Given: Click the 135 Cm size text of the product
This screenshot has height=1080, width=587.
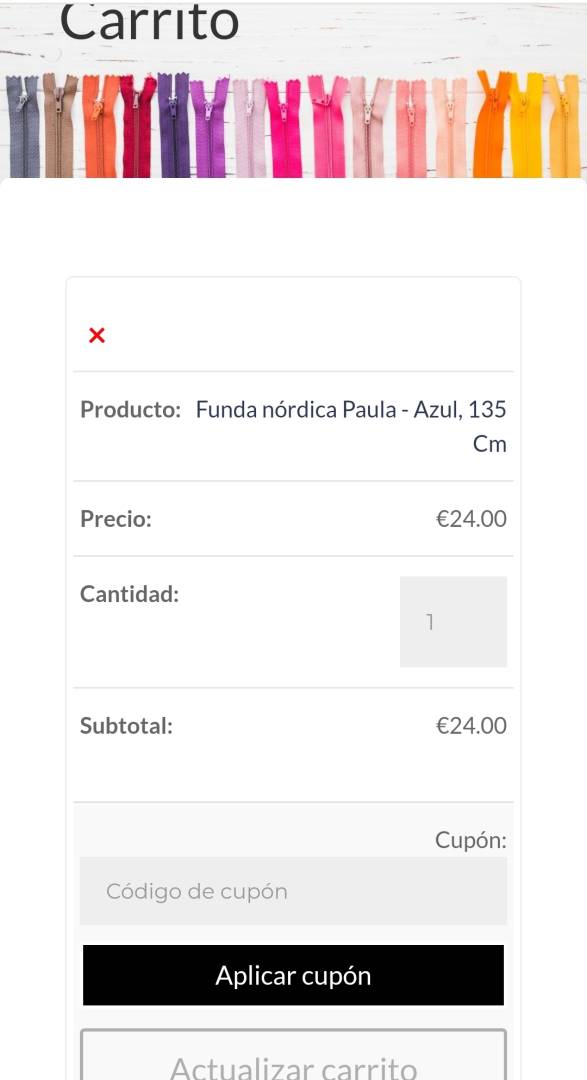Looking at the screenshot, I should click(x=488, y=426).
